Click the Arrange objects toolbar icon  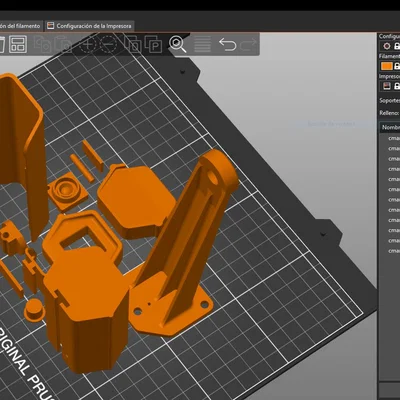tap(18, 44)
